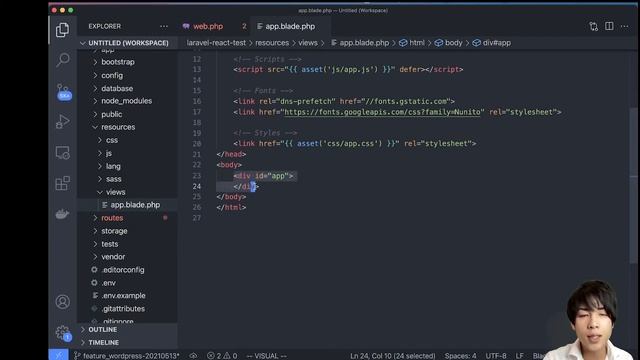
Task: Open problems panel via errors and warnings count
Action: pyautogui.click(x=222, y=356)
